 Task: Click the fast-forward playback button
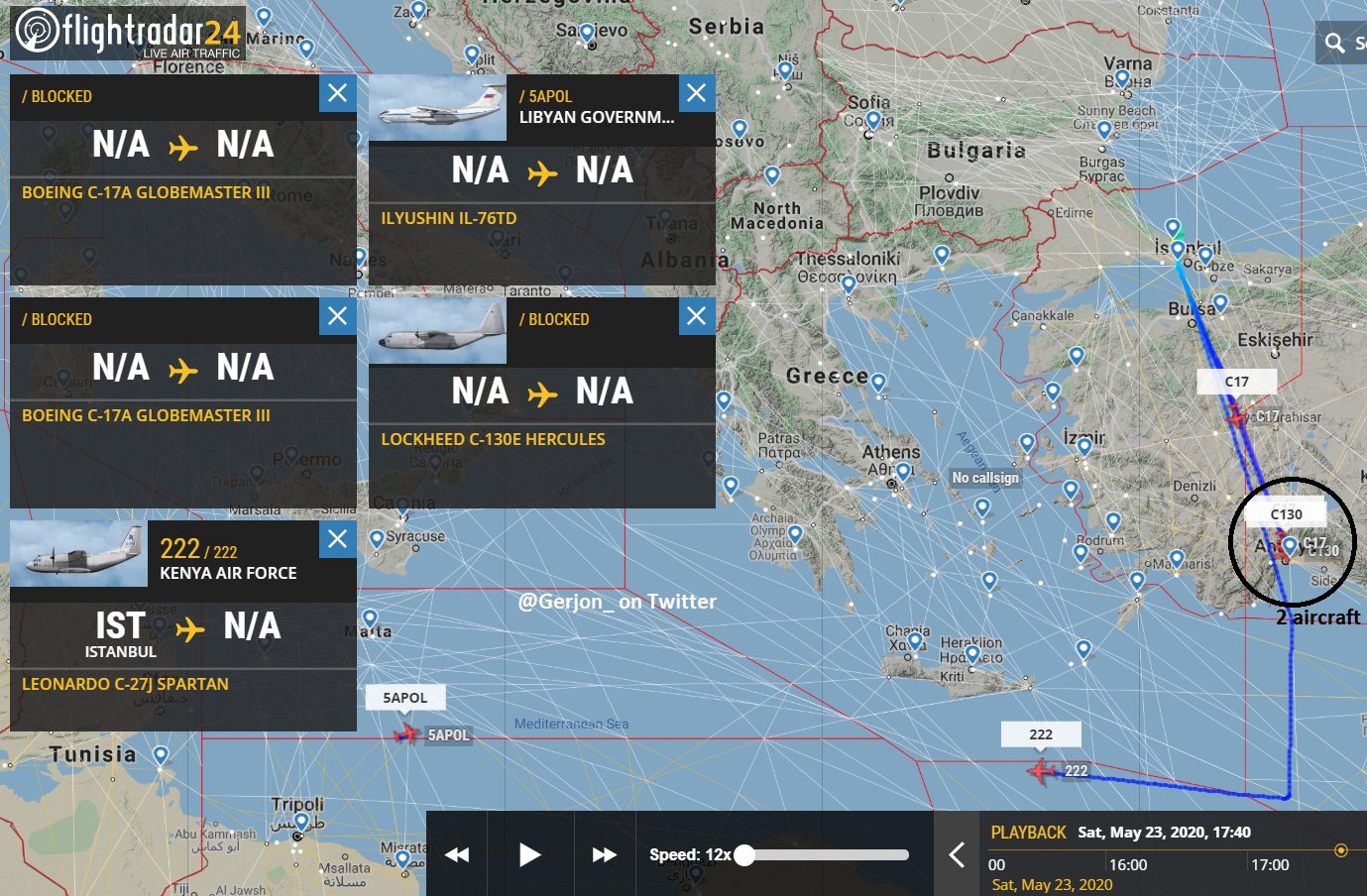604,854
